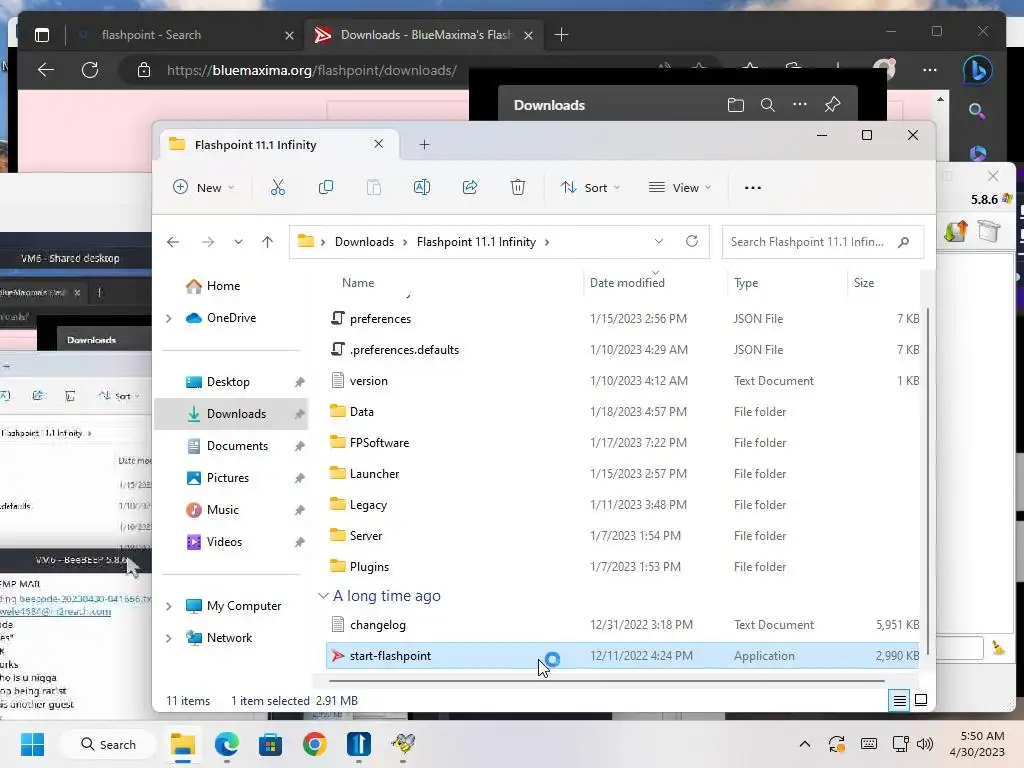Open Pictures in navigation pane
Screen dimensions: 1024x768
(227, 478)
